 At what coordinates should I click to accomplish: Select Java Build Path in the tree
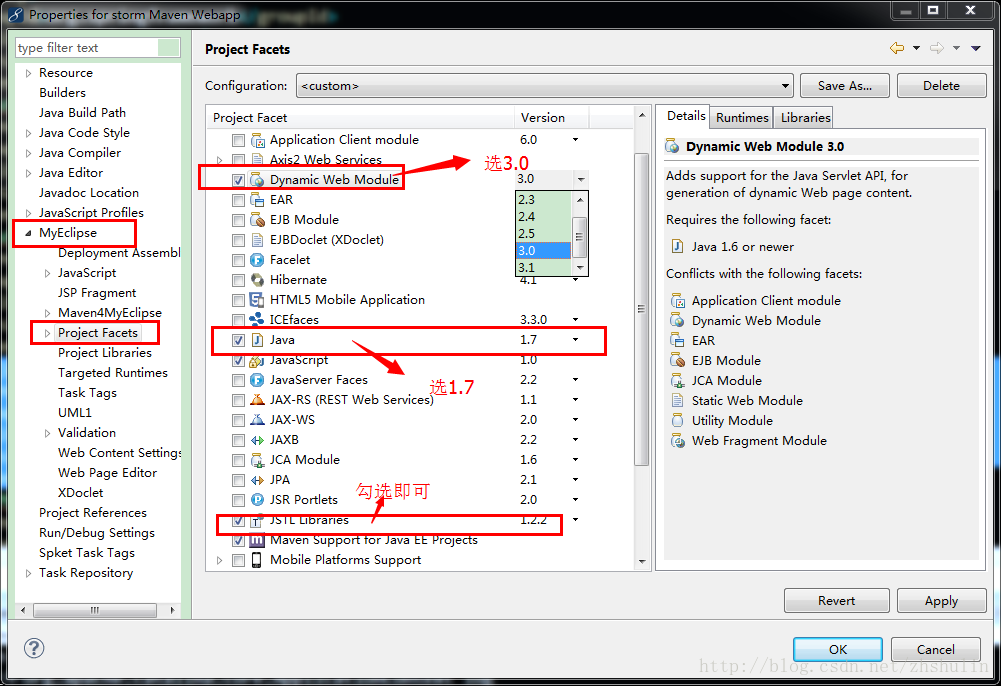tap(82, 113)
